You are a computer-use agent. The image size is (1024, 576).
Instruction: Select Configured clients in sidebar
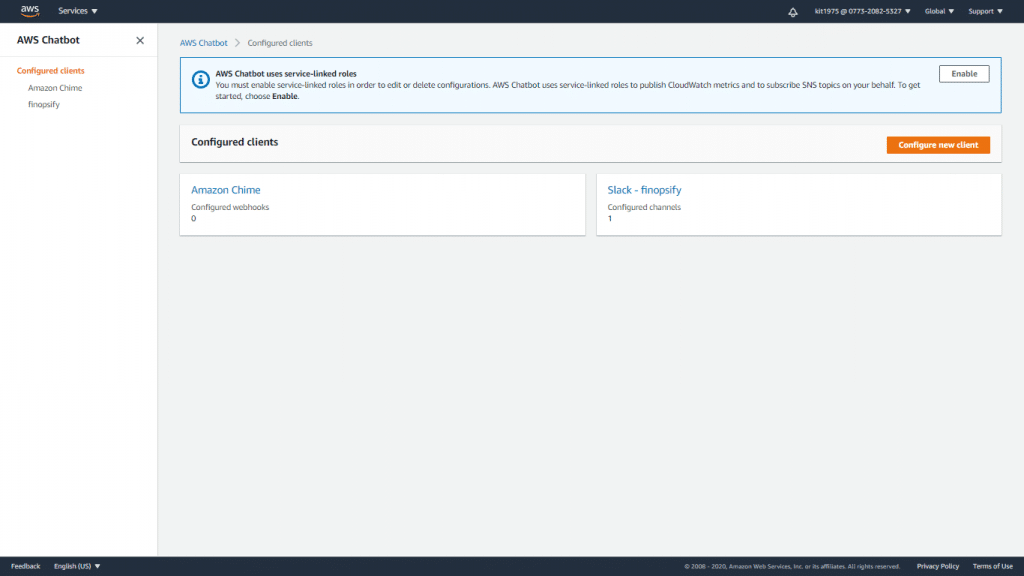50,71
